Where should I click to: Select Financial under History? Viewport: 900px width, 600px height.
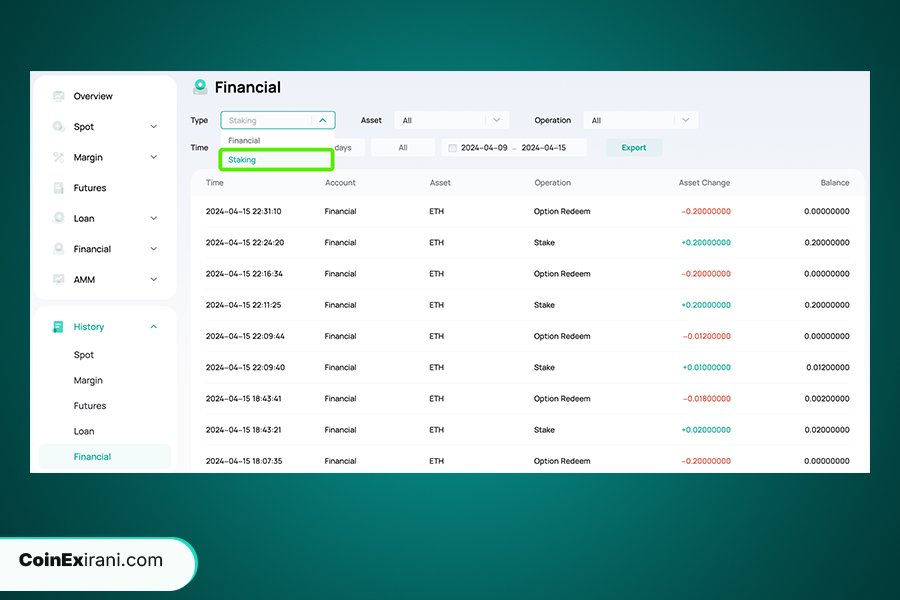(x=104, y=456)
